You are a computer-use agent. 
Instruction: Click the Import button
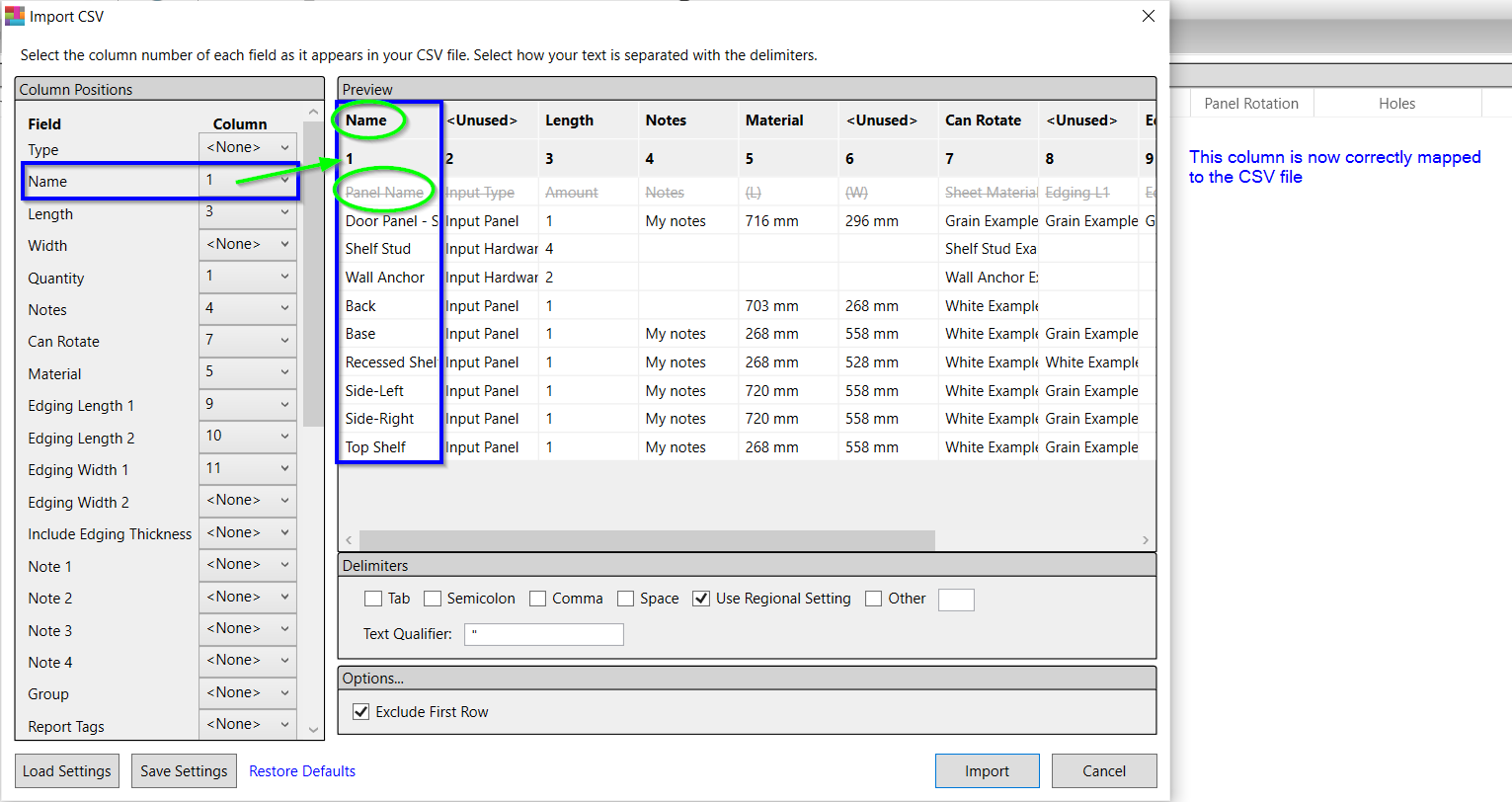coord(987,771)
